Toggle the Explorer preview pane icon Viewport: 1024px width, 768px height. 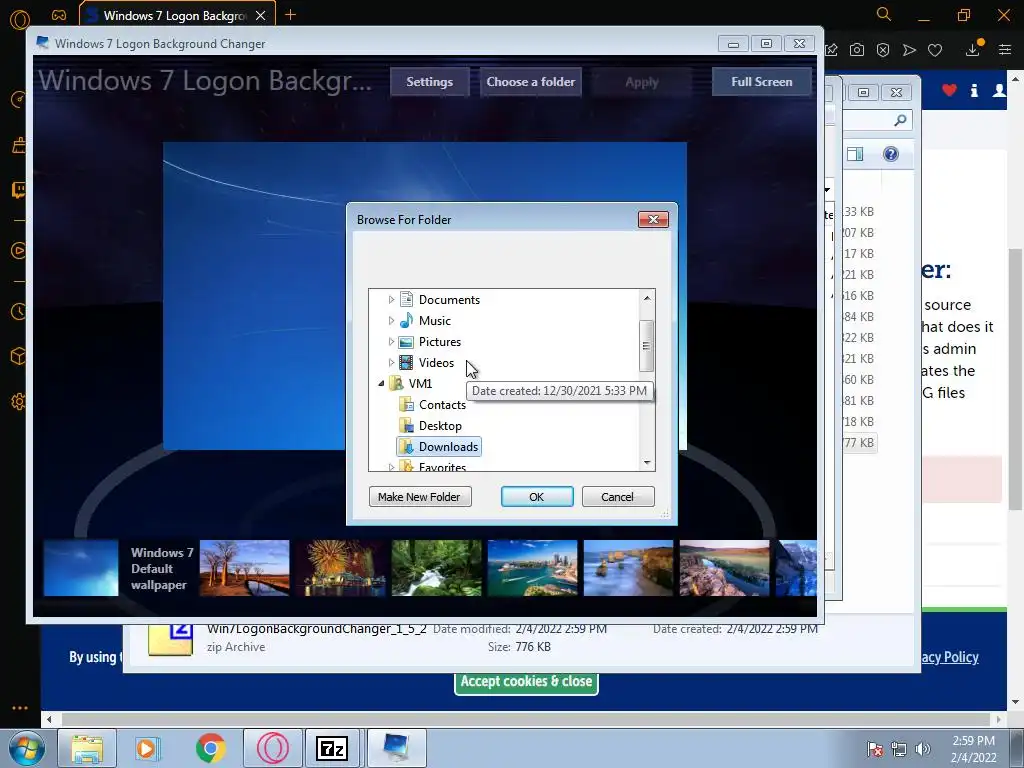pos(855,154)
